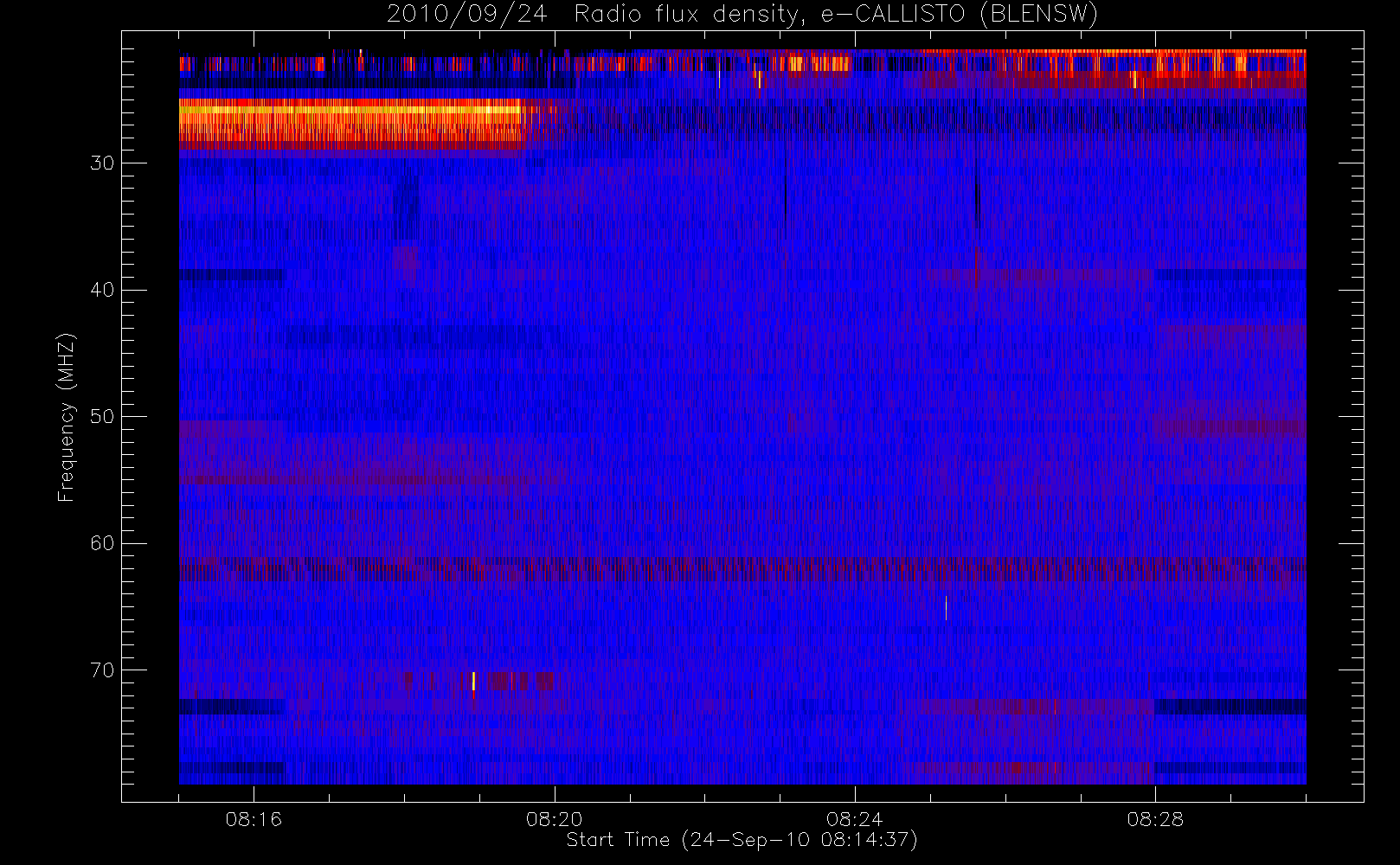Click the 40 frequency tick label
This screenshot has height=865, width=1400.
(102, 290)
